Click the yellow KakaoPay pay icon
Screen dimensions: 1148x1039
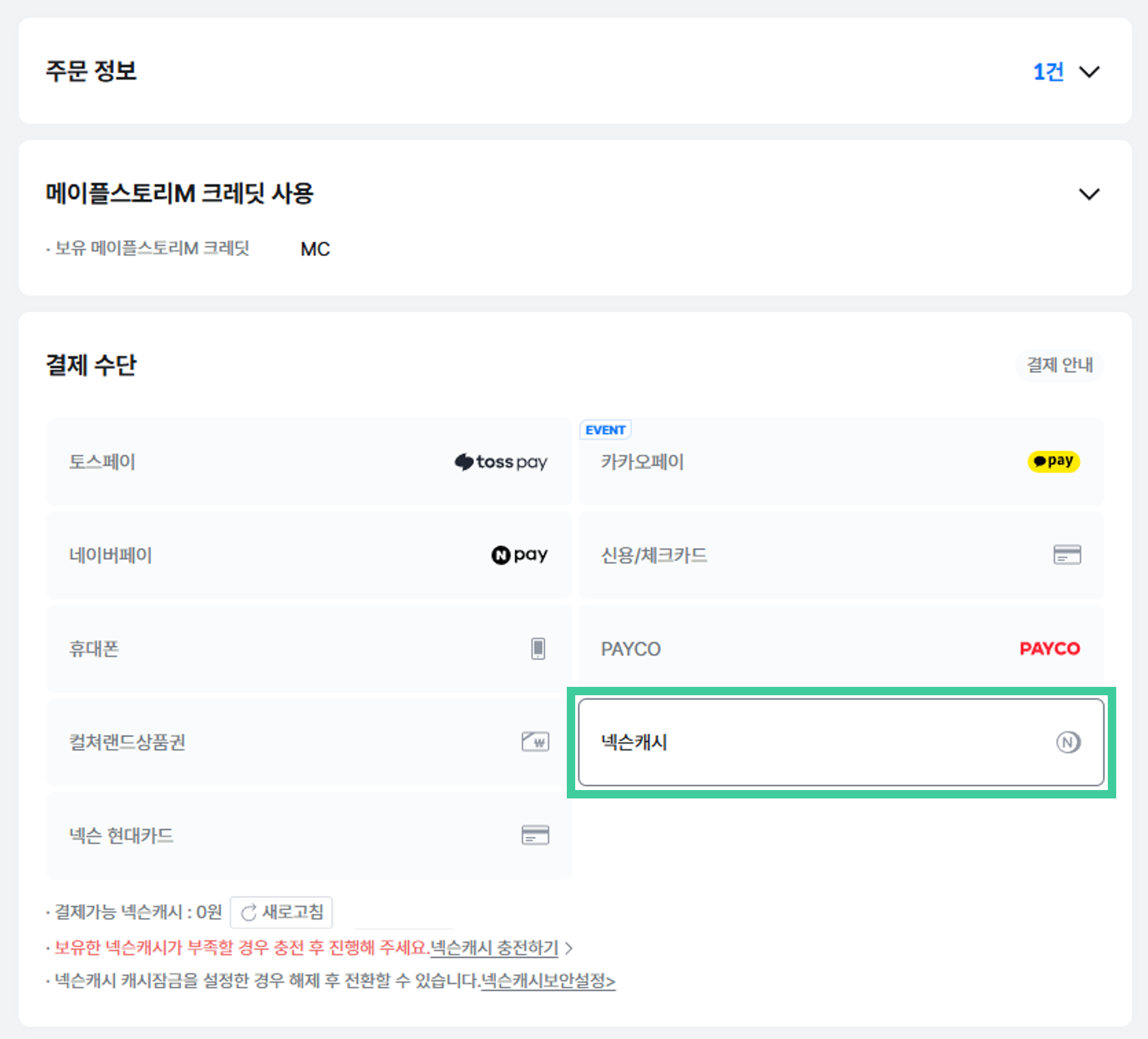point(1054,462)
